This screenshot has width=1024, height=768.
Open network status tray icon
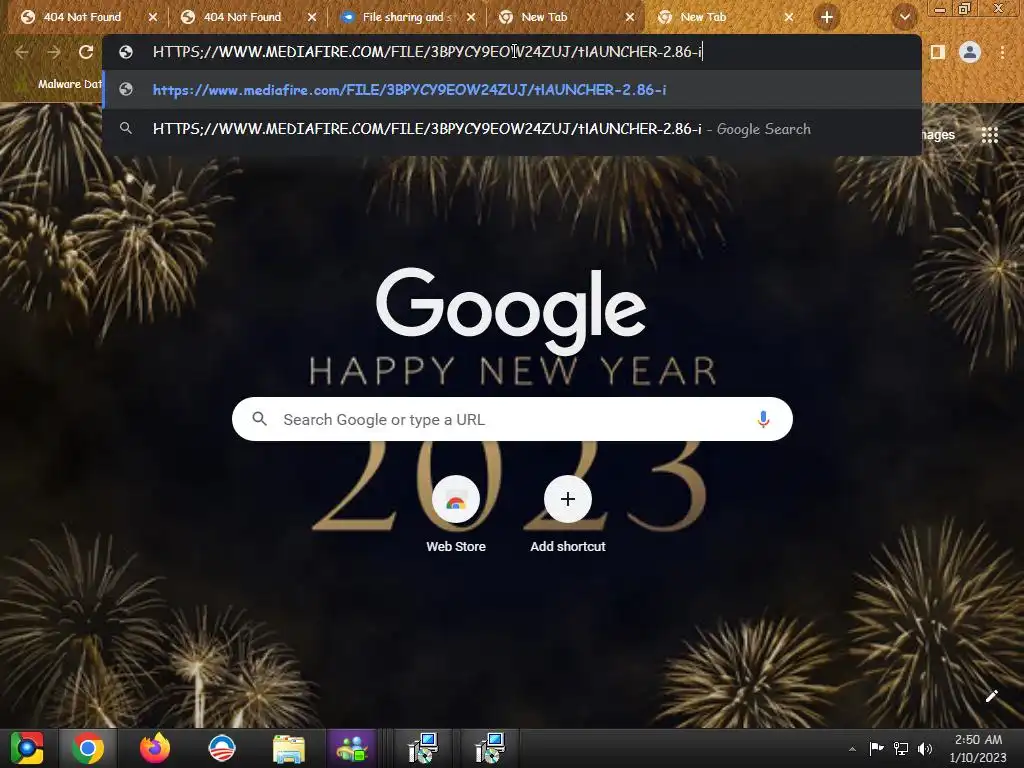click(x=901, y=748)
